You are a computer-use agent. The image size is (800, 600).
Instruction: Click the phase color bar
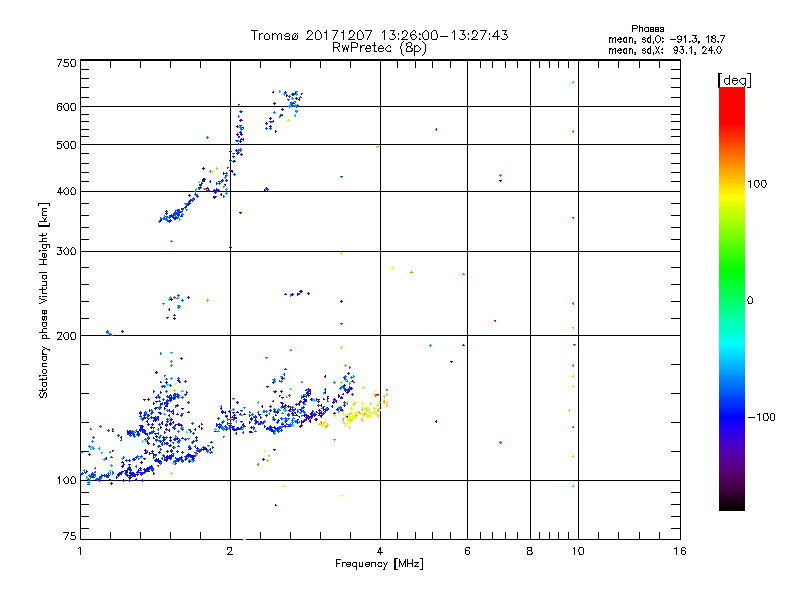tap(732, 298)
